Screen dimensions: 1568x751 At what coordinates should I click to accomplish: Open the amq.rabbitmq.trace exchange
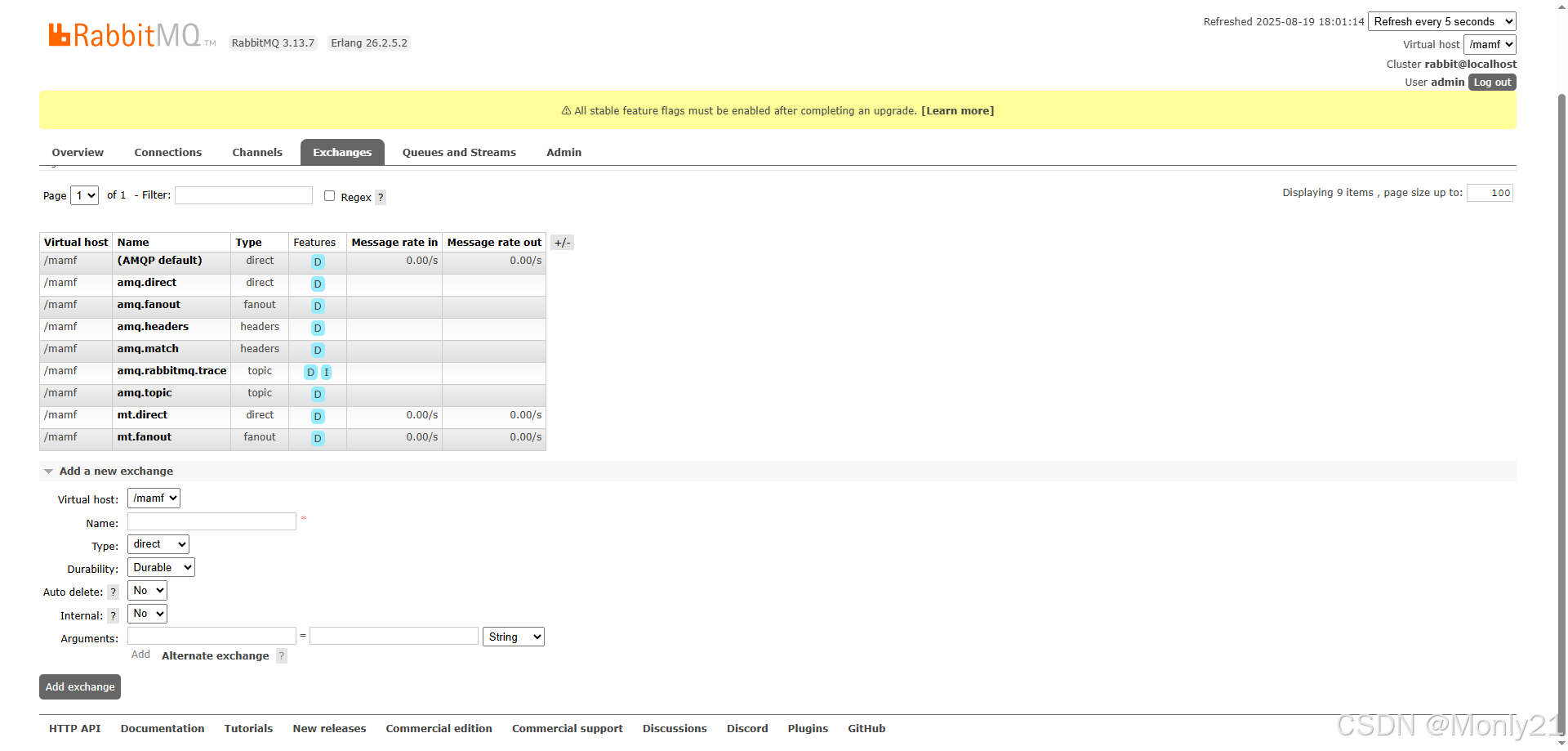(x=171, y=371)
